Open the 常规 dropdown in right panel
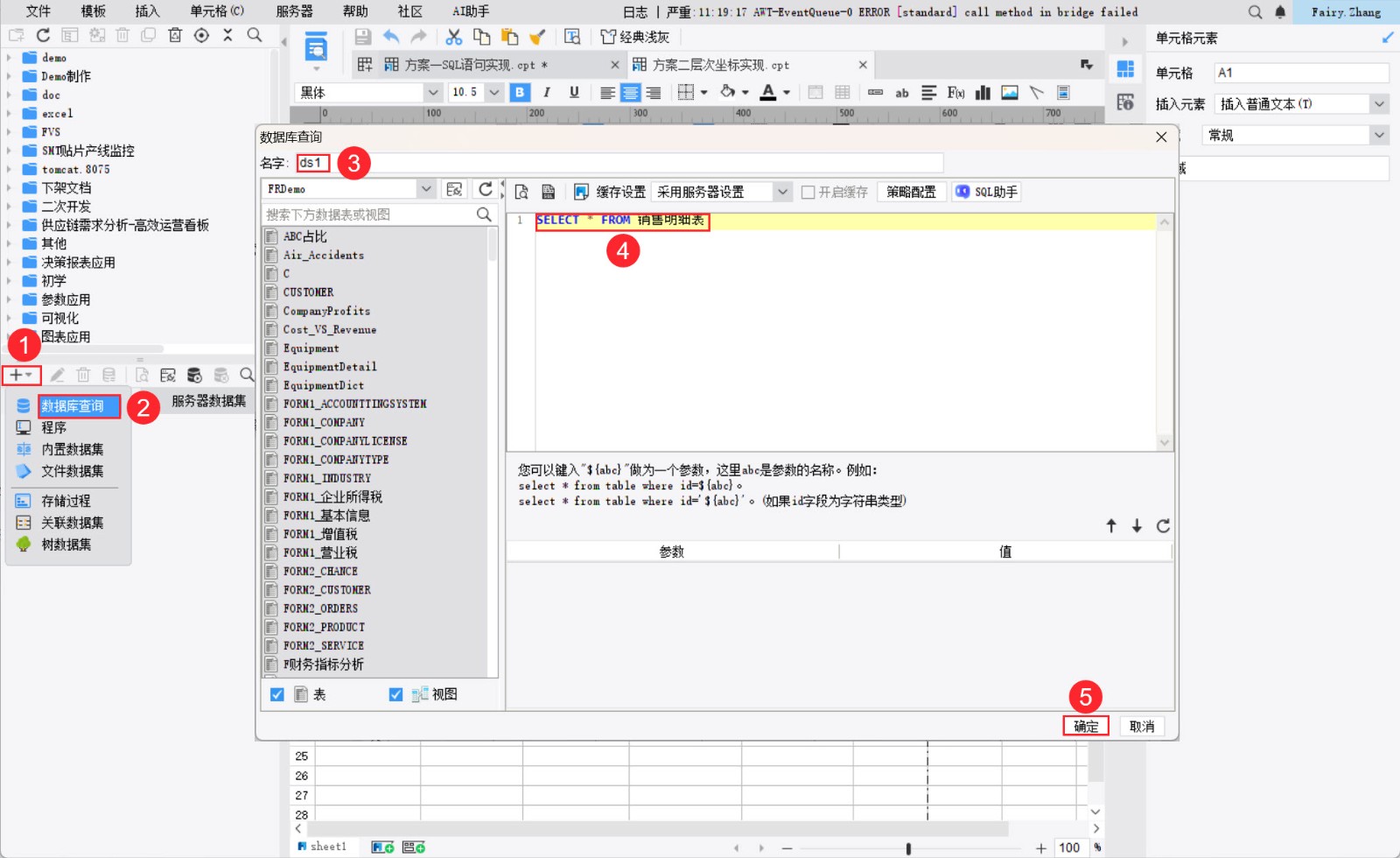Image resolution: width=1400 pixels, height=858 pixels. coord(1379,135)
